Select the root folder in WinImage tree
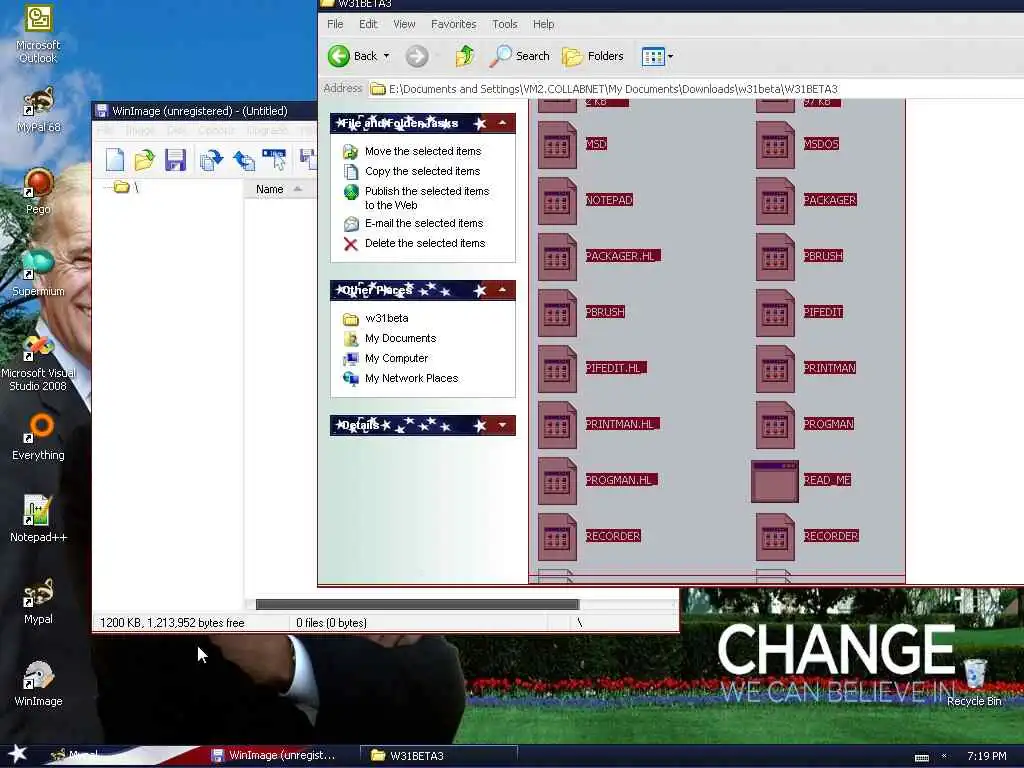 [126, 188]
